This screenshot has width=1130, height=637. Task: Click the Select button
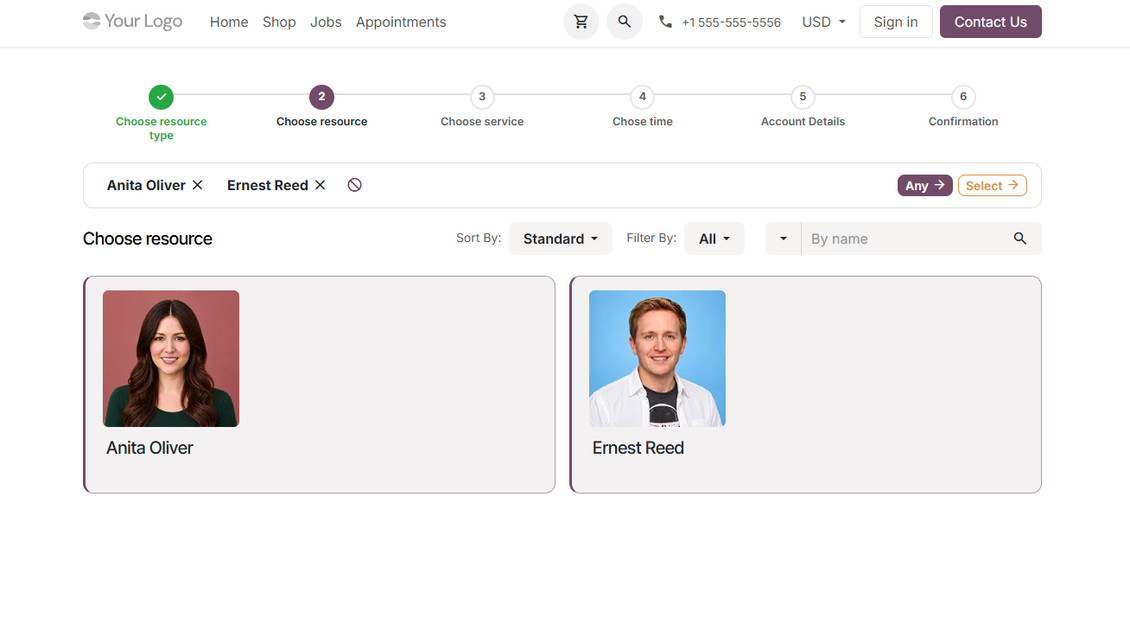point(992,185)
